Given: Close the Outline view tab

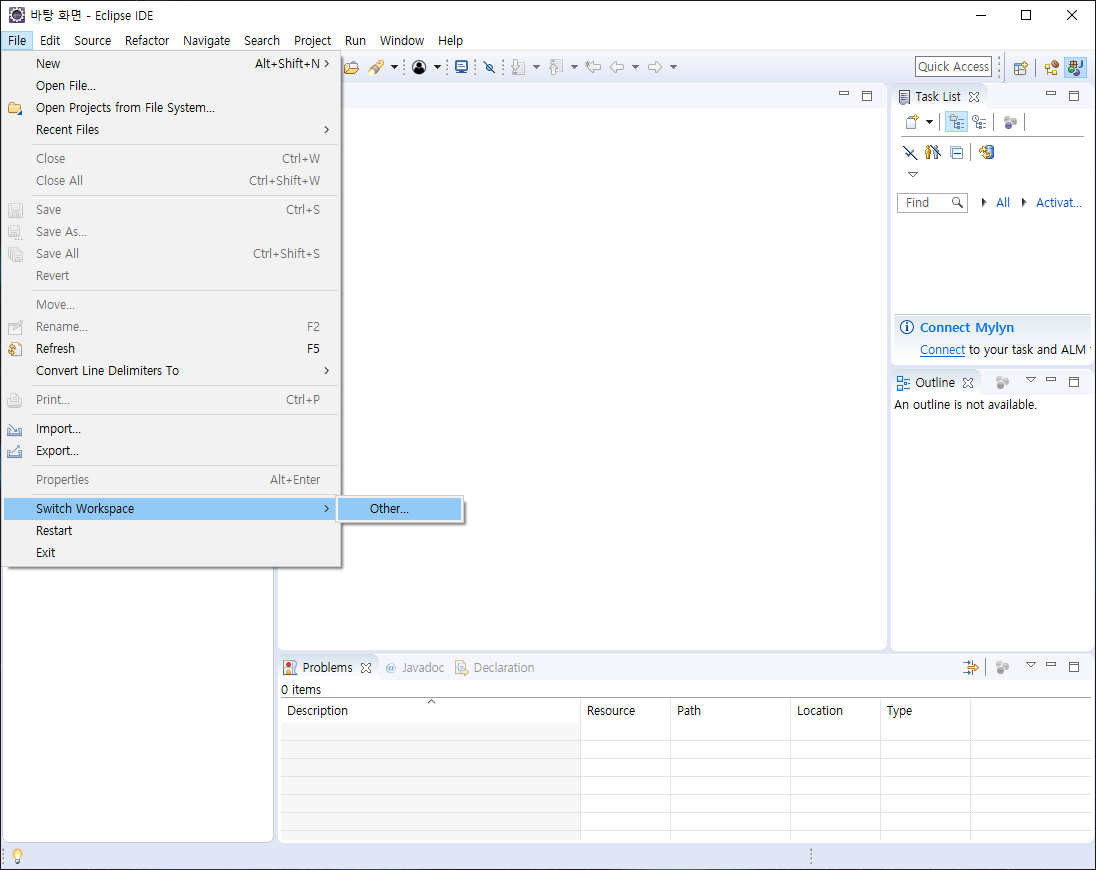Looking at the screenshot, I should (968, 383).
